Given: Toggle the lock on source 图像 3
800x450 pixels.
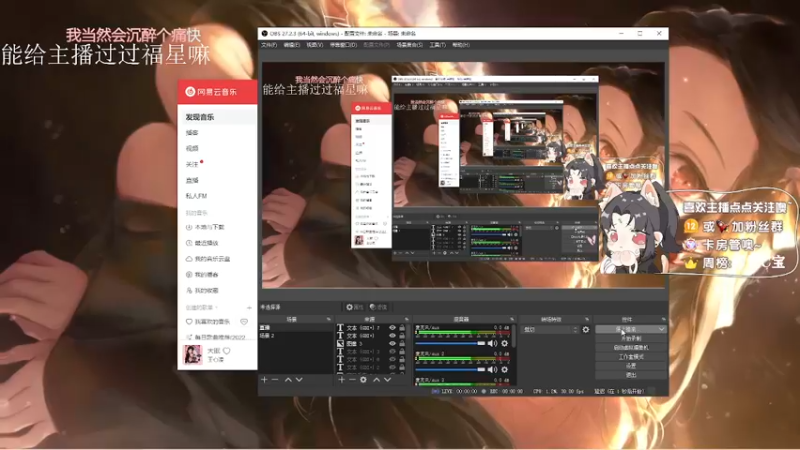Looking at the screenshot, I should tap(402, 343).
